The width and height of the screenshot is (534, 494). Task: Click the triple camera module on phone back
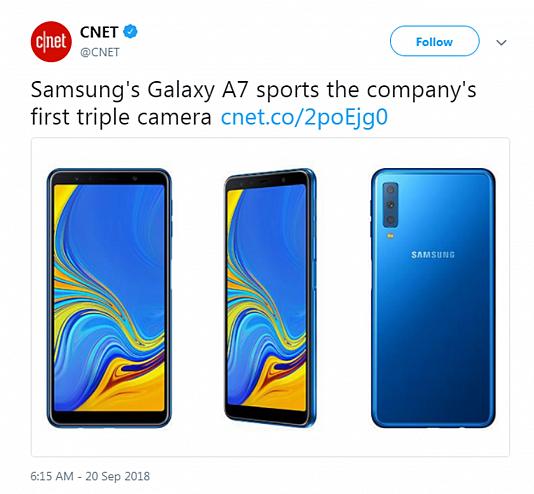(390, 205)
